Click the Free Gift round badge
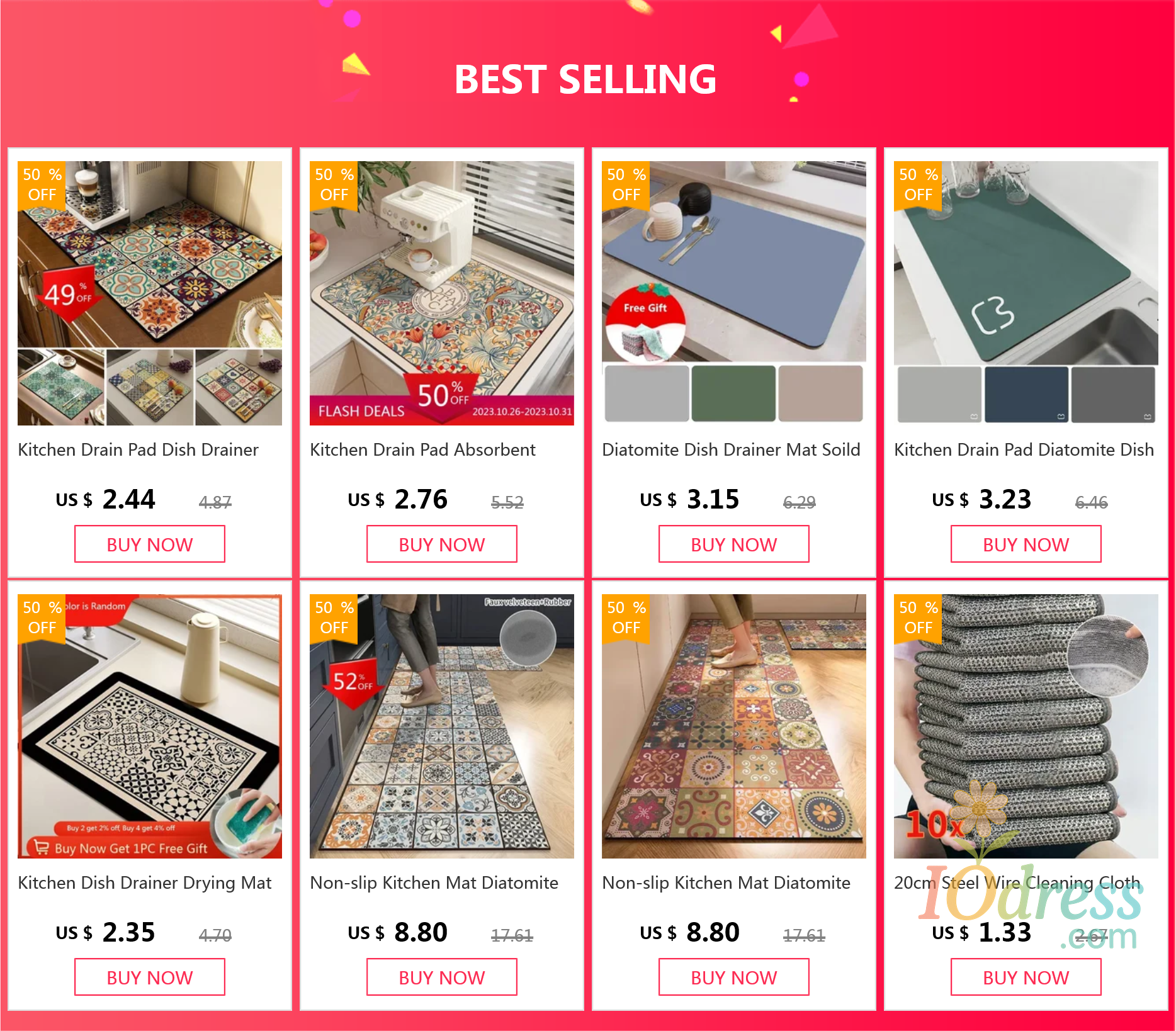Image resolution: width=1176 pixels, height=1031 pixels. tap(645, 322)
